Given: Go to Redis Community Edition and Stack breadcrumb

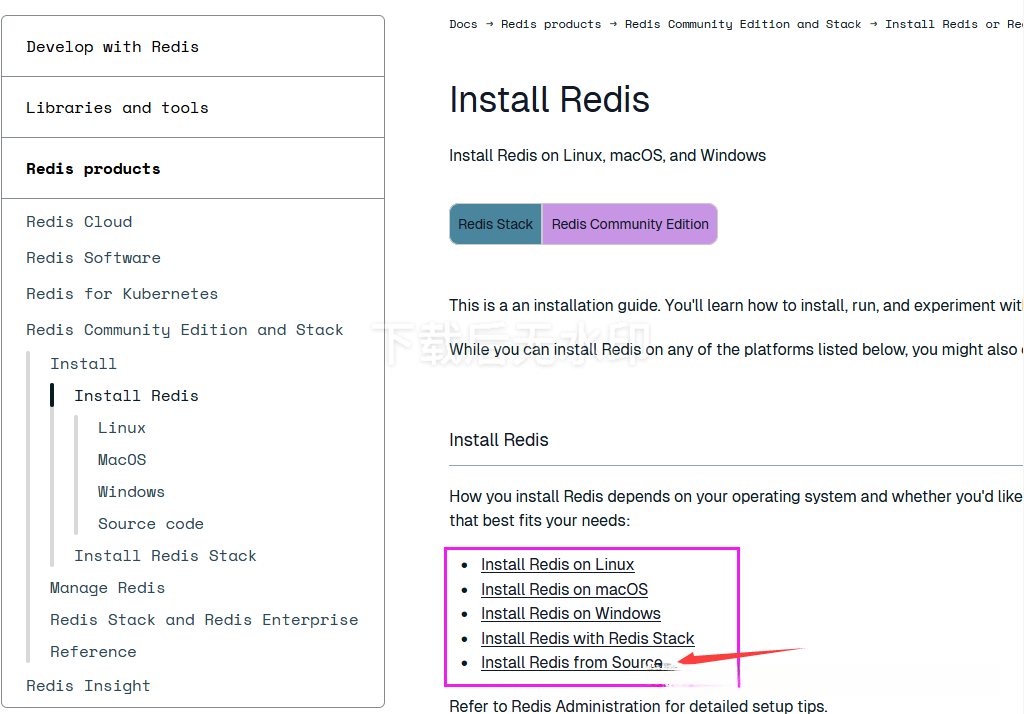Looking at the screenshot, I should click(x=743, y=24).
